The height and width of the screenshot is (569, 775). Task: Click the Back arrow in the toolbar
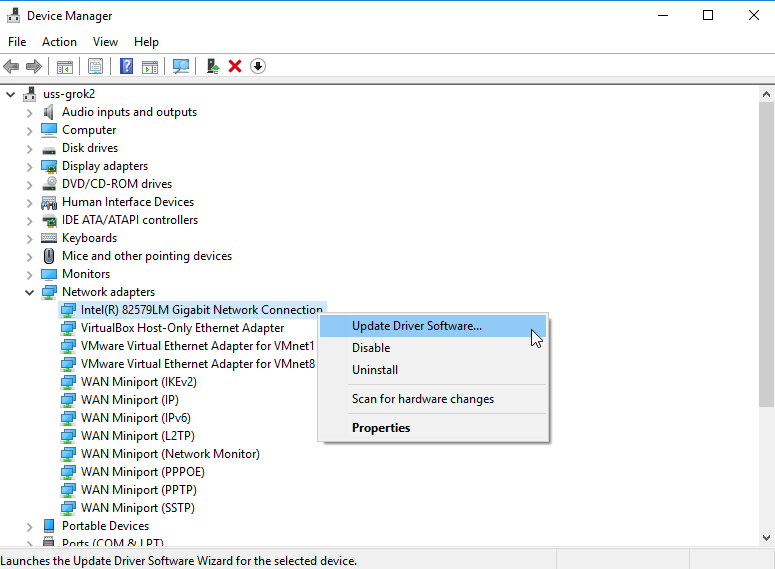[x=11, y=66]
